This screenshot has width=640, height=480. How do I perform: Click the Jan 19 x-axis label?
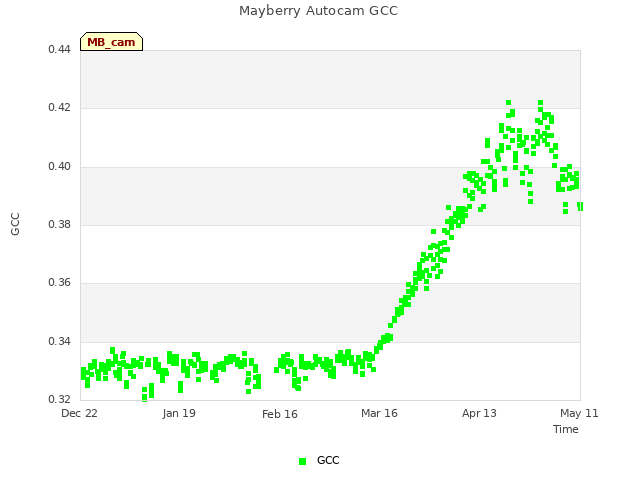pyautogui.click(x=179, y=413)
